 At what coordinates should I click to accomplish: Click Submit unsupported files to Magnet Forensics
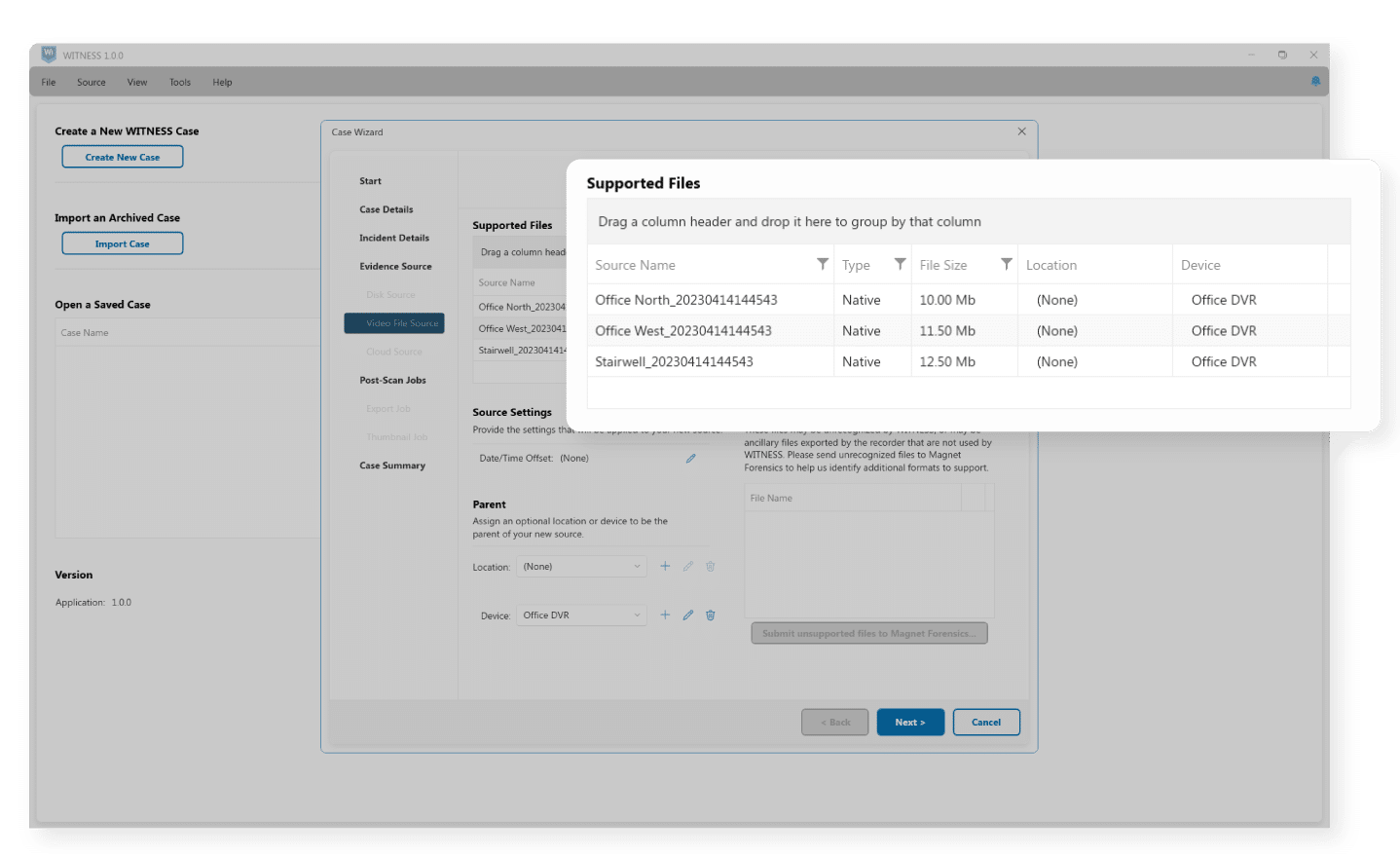point(869,633)
